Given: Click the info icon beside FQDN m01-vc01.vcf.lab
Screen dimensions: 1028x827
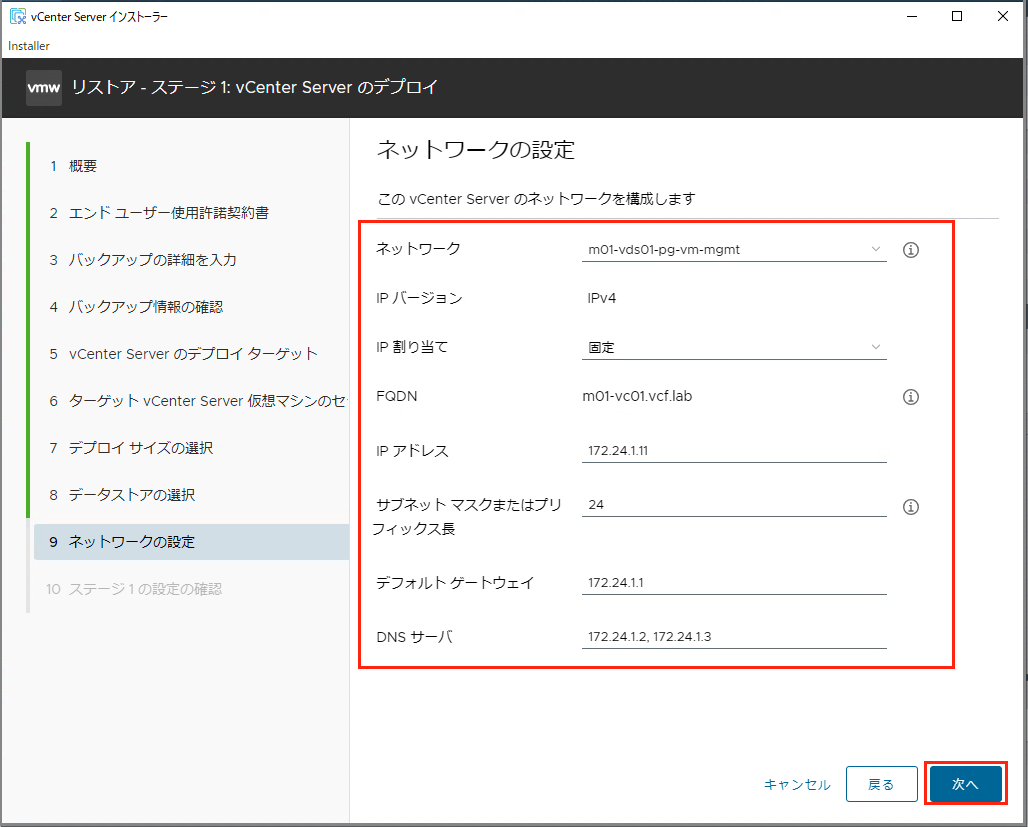Looking at the screenshot, I should 911,397.
